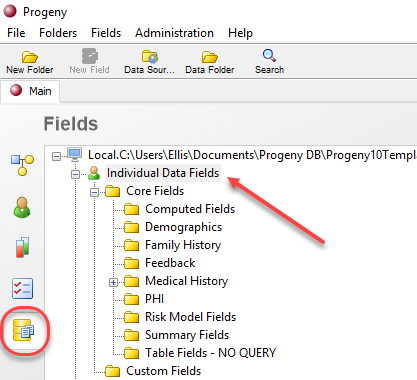Click the Search magnifier toolbar icon
Viewport: 417px width, 380px height.
(269, 56)
